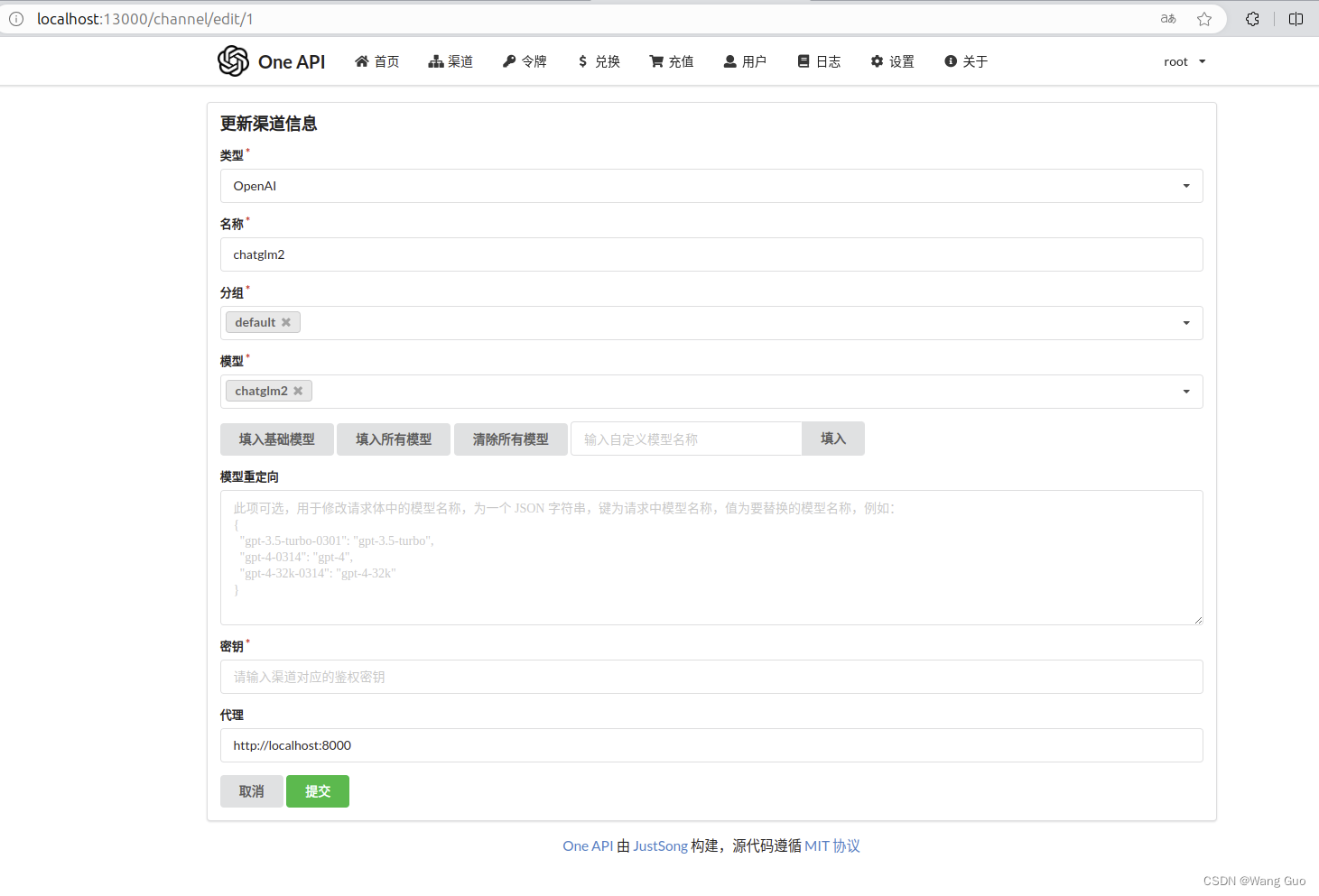Open the One API footer link
The image size is (1319, 896).
click(x=588, y=845)
